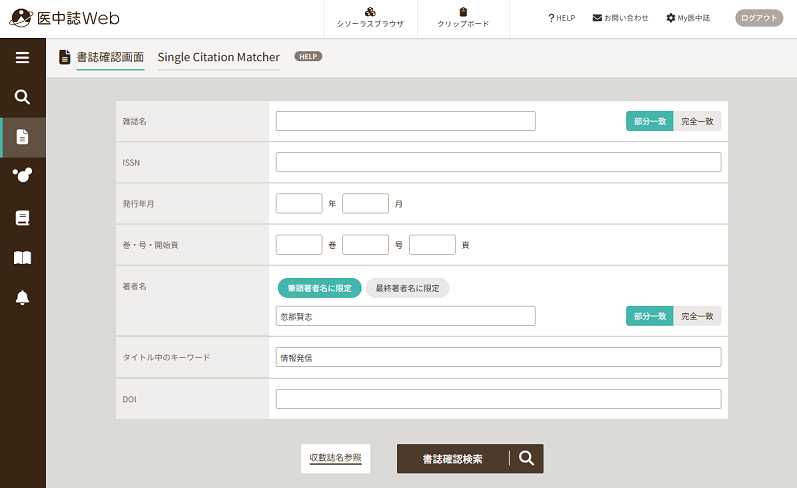Click the ISSN input field
The image size is (797, 488).
point(499,162)
